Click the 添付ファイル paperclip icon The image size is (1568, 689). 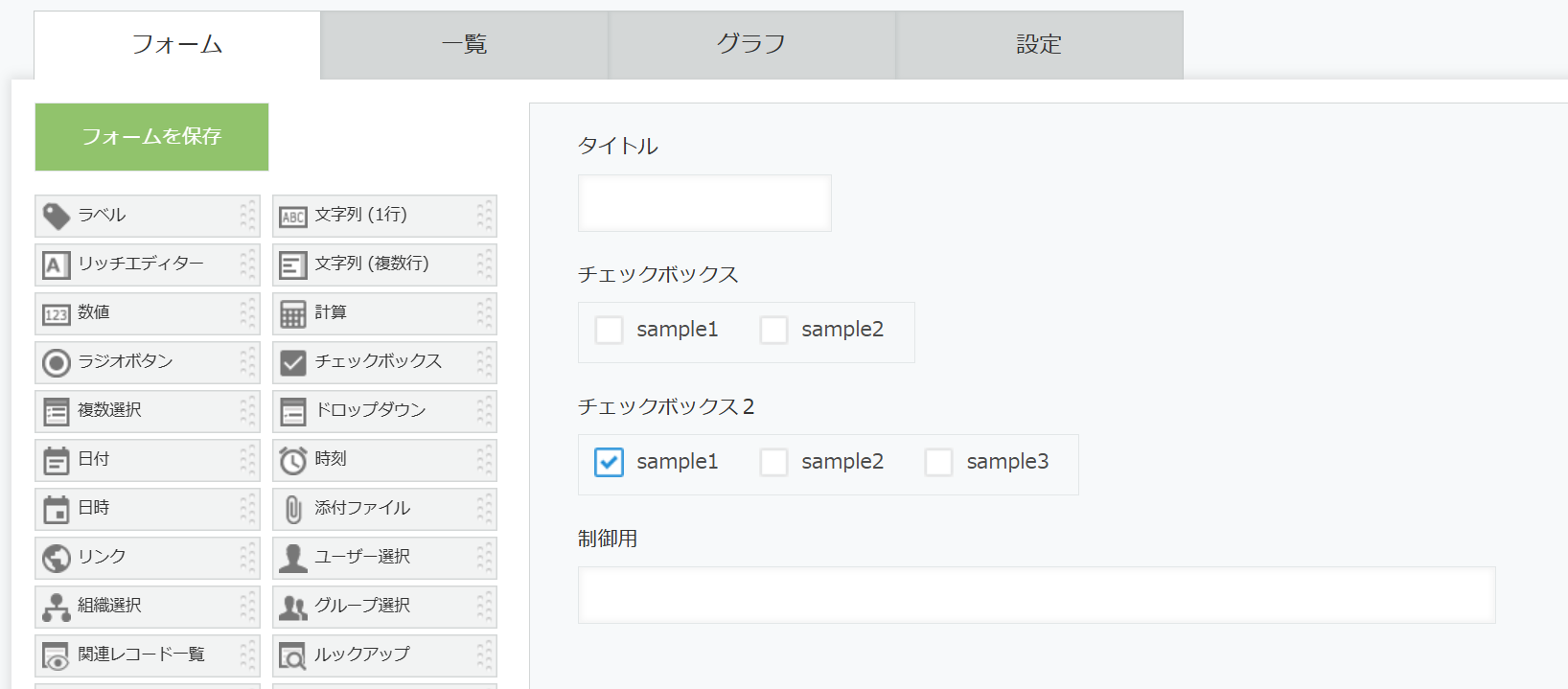point(293,510)
